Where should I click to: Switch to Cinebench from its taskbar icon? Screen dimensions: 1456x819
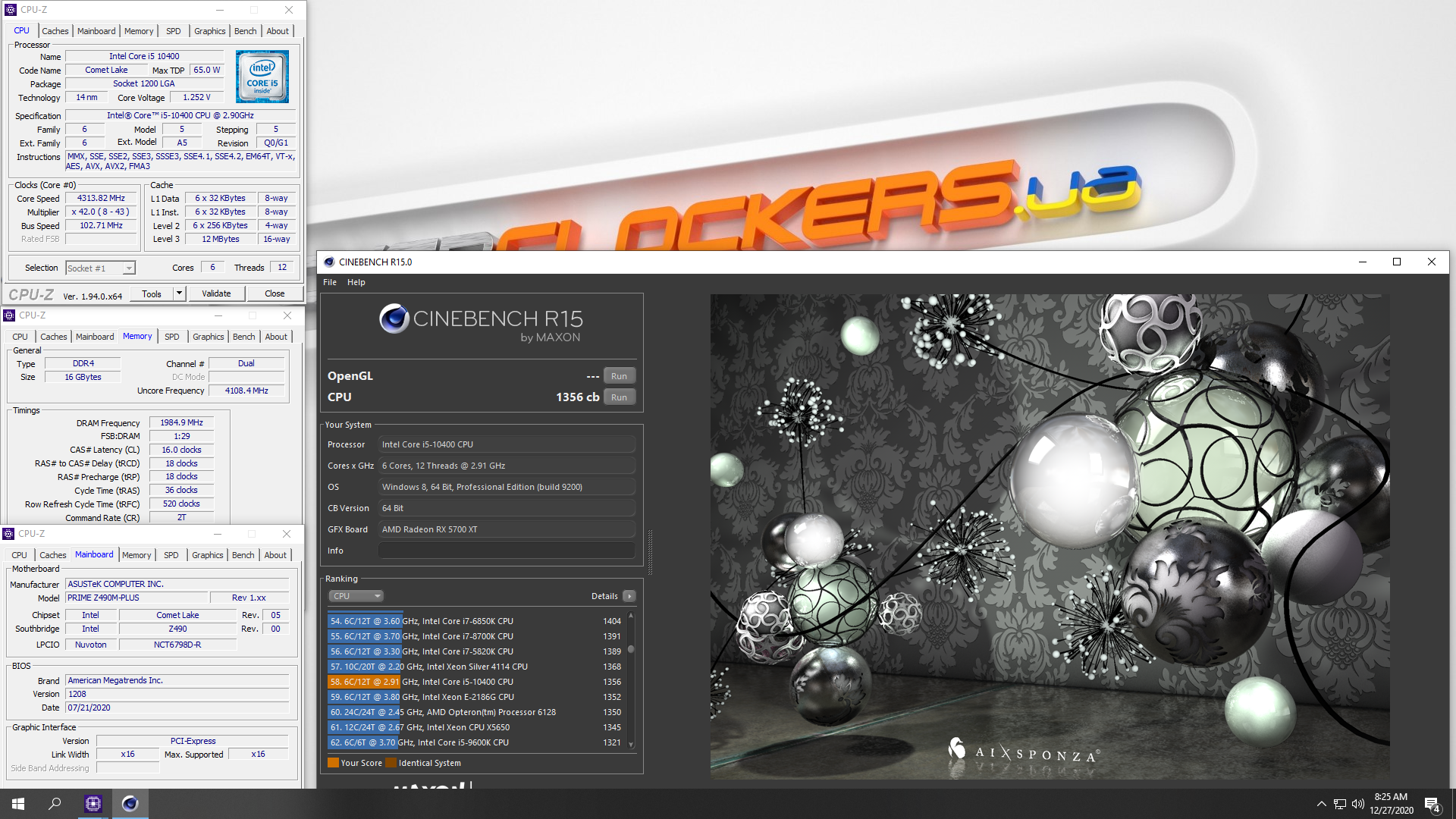tap(130, 804)
